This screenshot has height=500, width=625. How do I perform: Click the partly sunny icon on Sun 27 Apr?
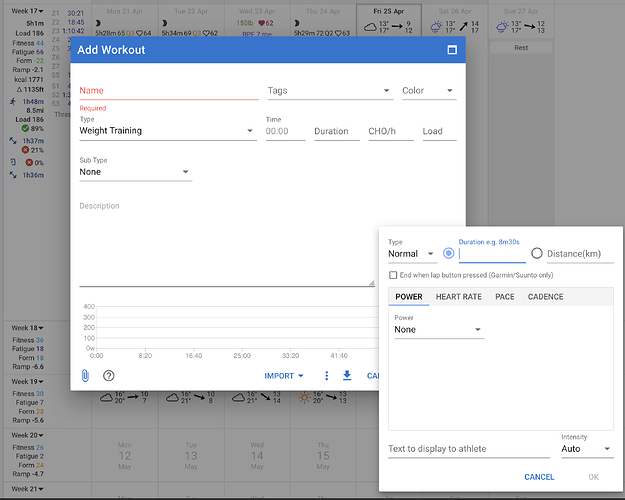pyautogui.click(x=503, y=27)
